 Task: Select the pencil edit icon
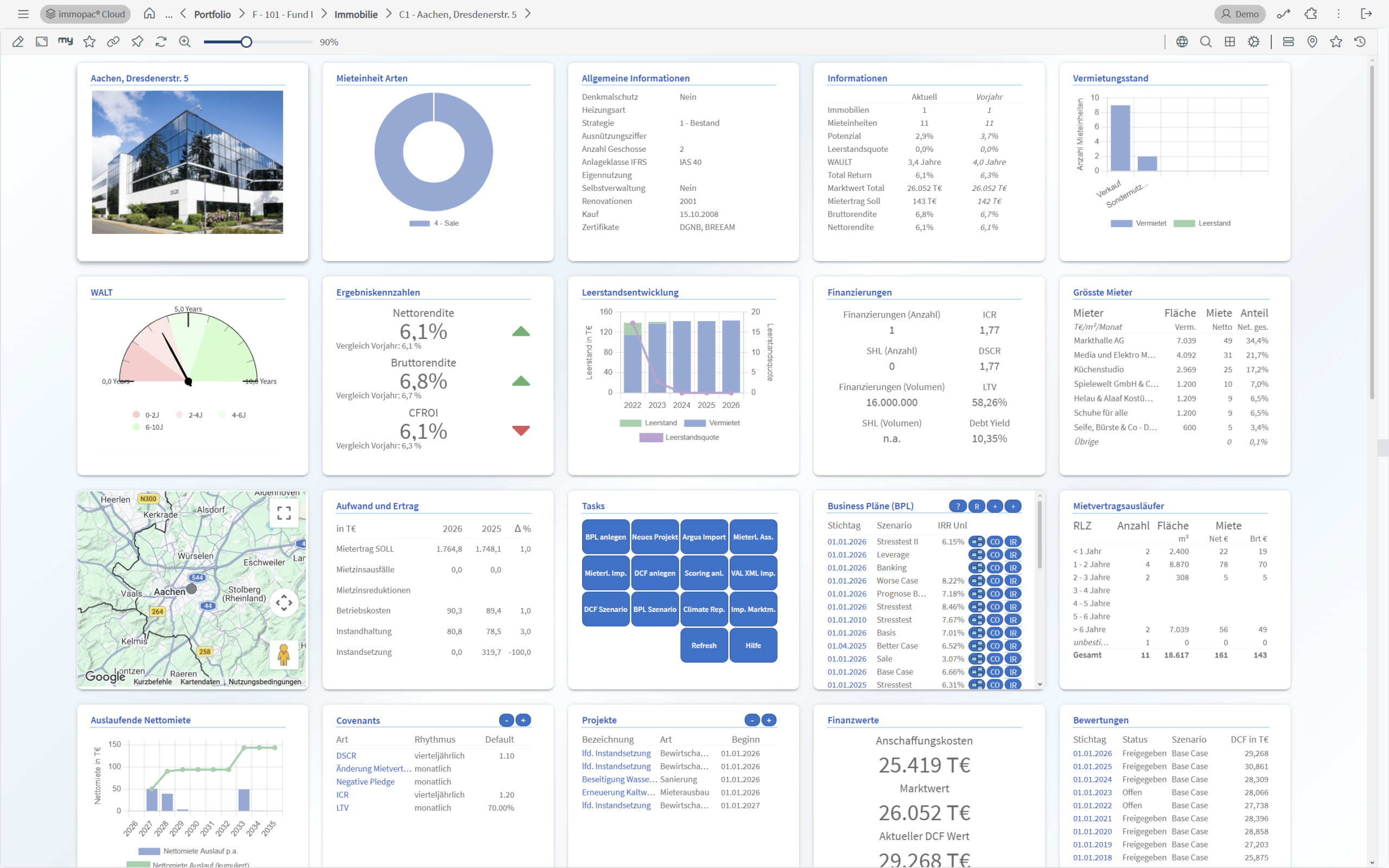(x=18, y=41)
